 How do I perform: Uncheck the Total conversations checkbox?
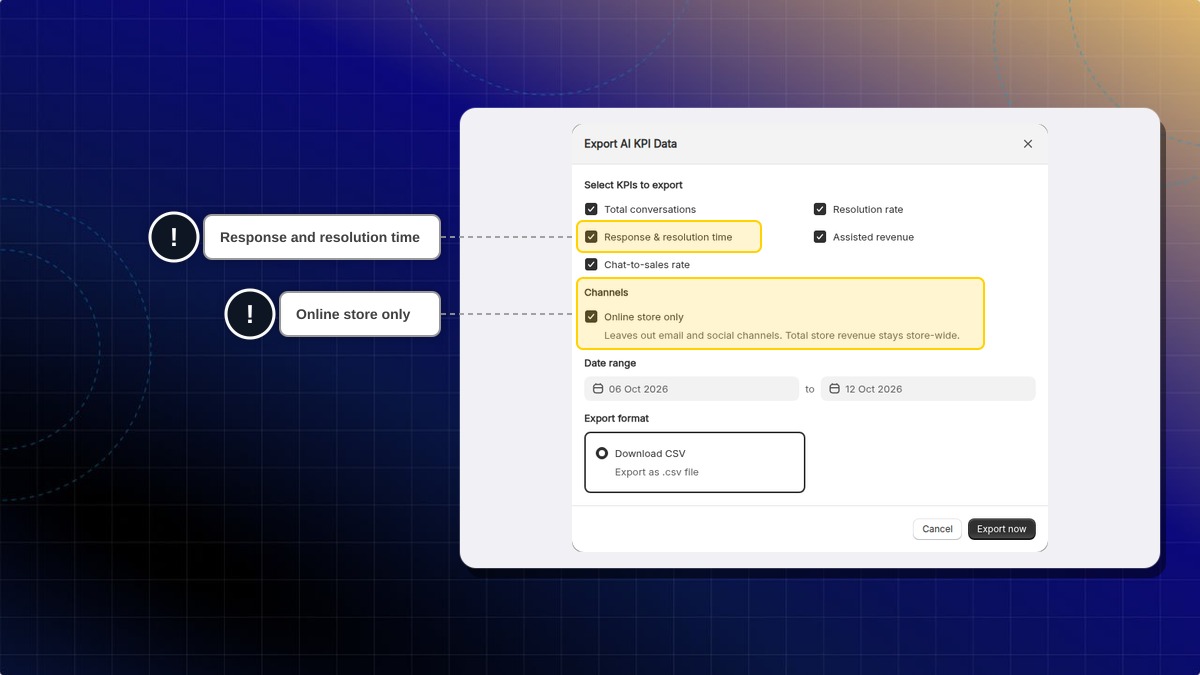tap(591, 209)
